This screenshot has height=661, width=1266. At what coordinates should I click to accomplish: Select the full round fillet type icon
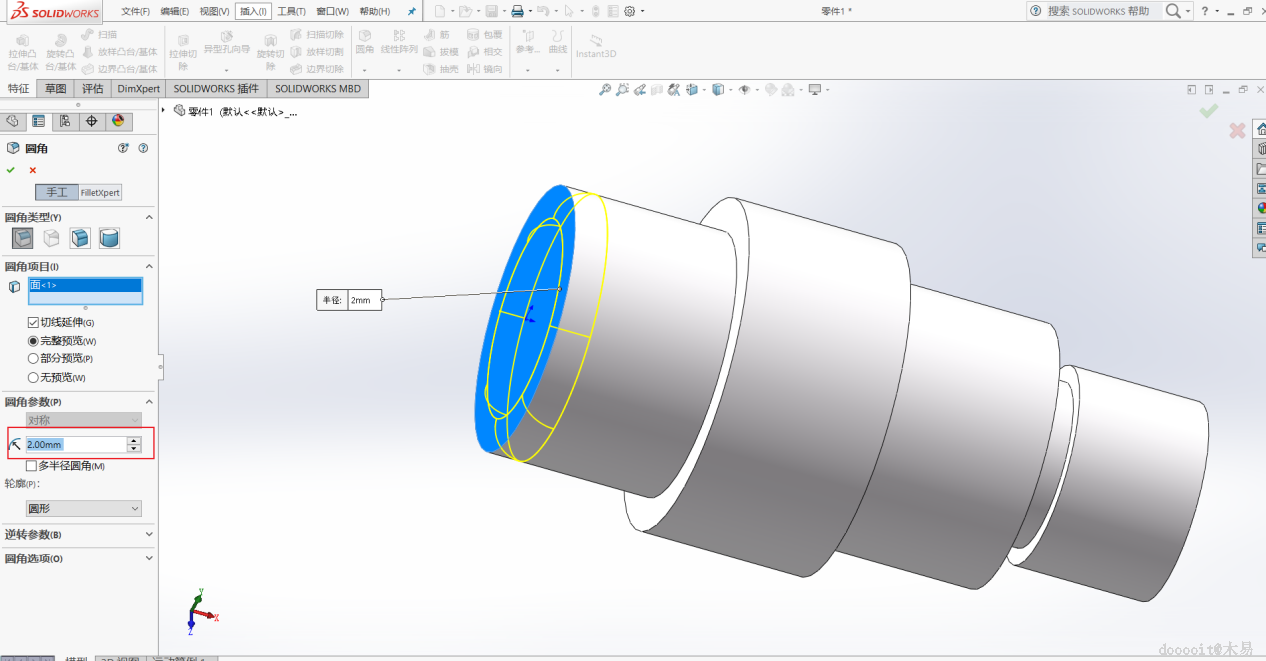(x=109, y=238)
